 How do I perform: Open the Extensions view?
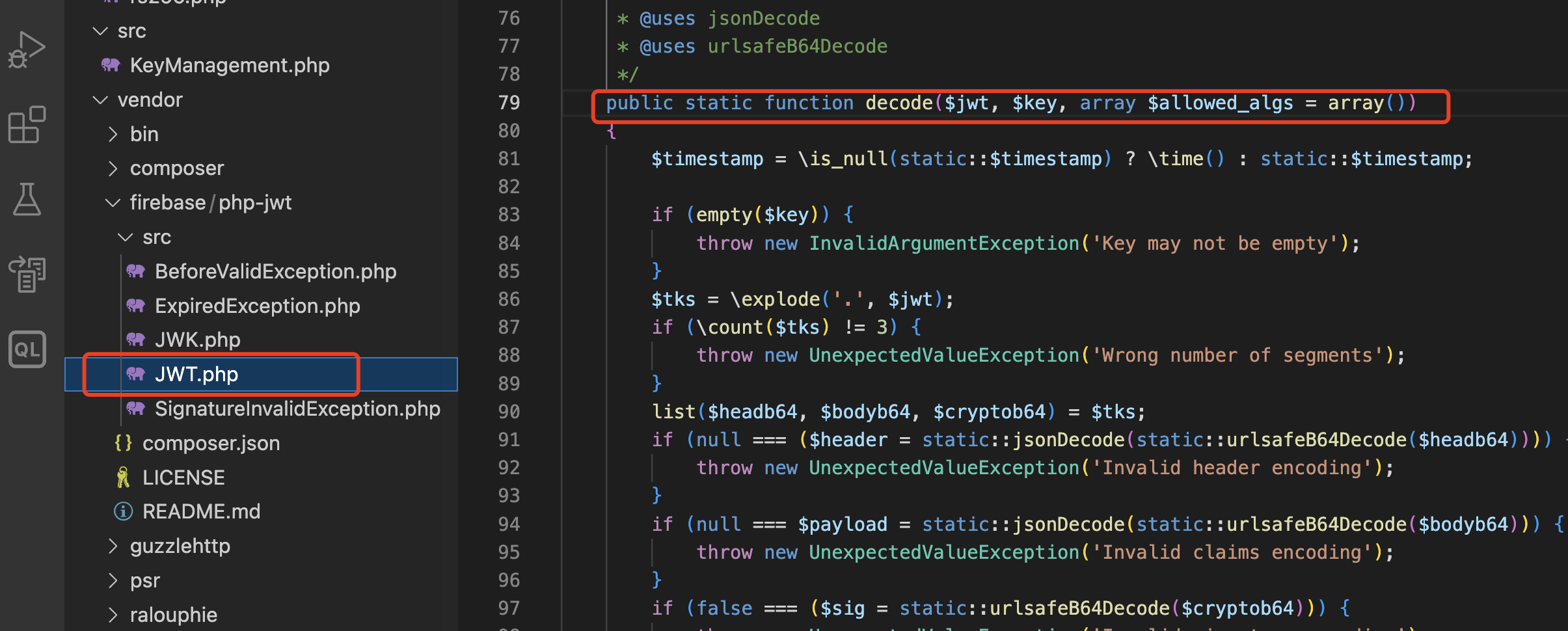[27, 124]
